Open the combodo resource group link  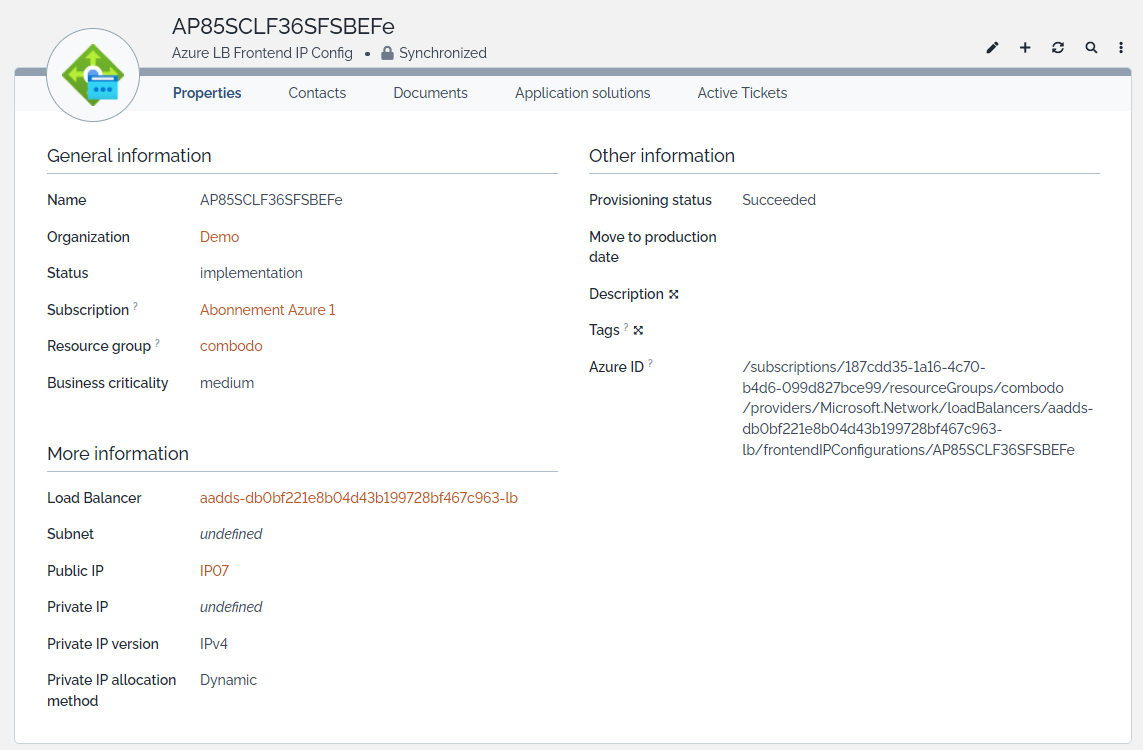[x=231, y=346]
